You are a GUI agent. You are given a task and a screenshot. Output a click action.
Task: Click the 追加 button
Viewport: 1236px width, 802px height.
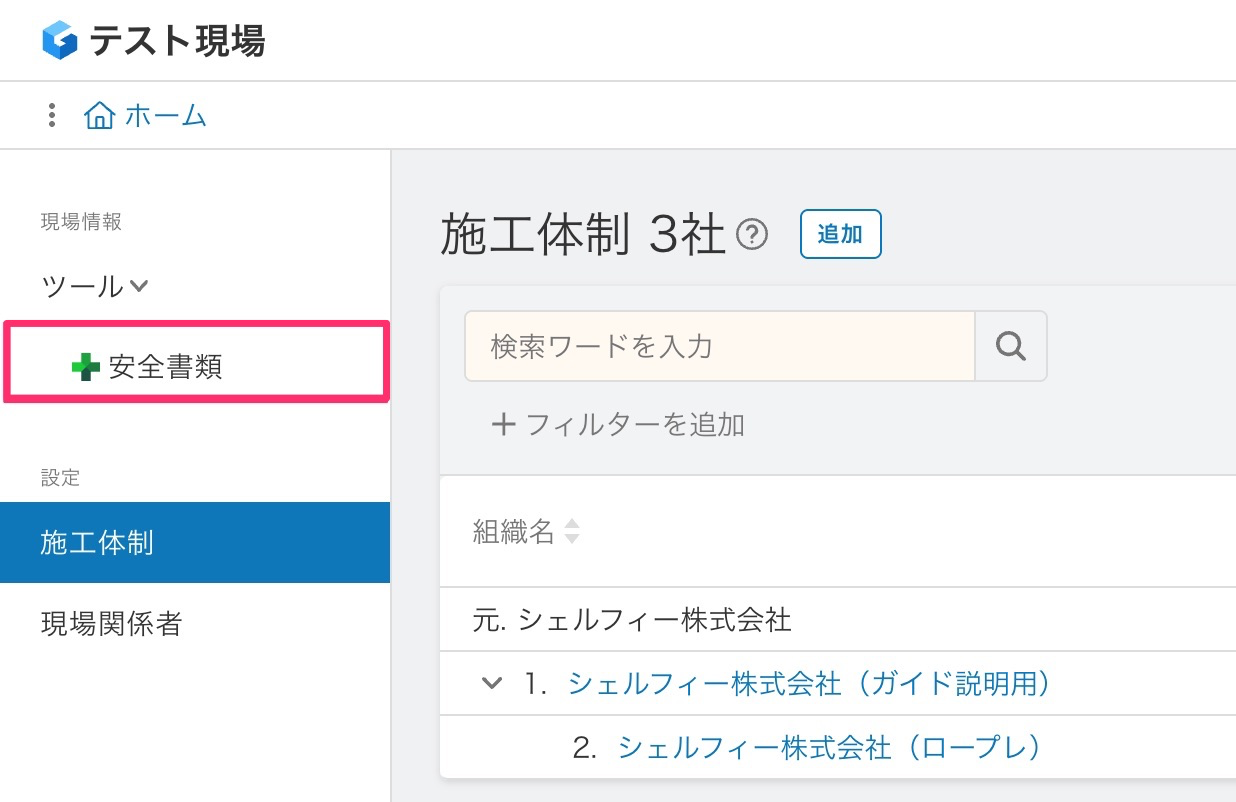[x=840, y=234]
